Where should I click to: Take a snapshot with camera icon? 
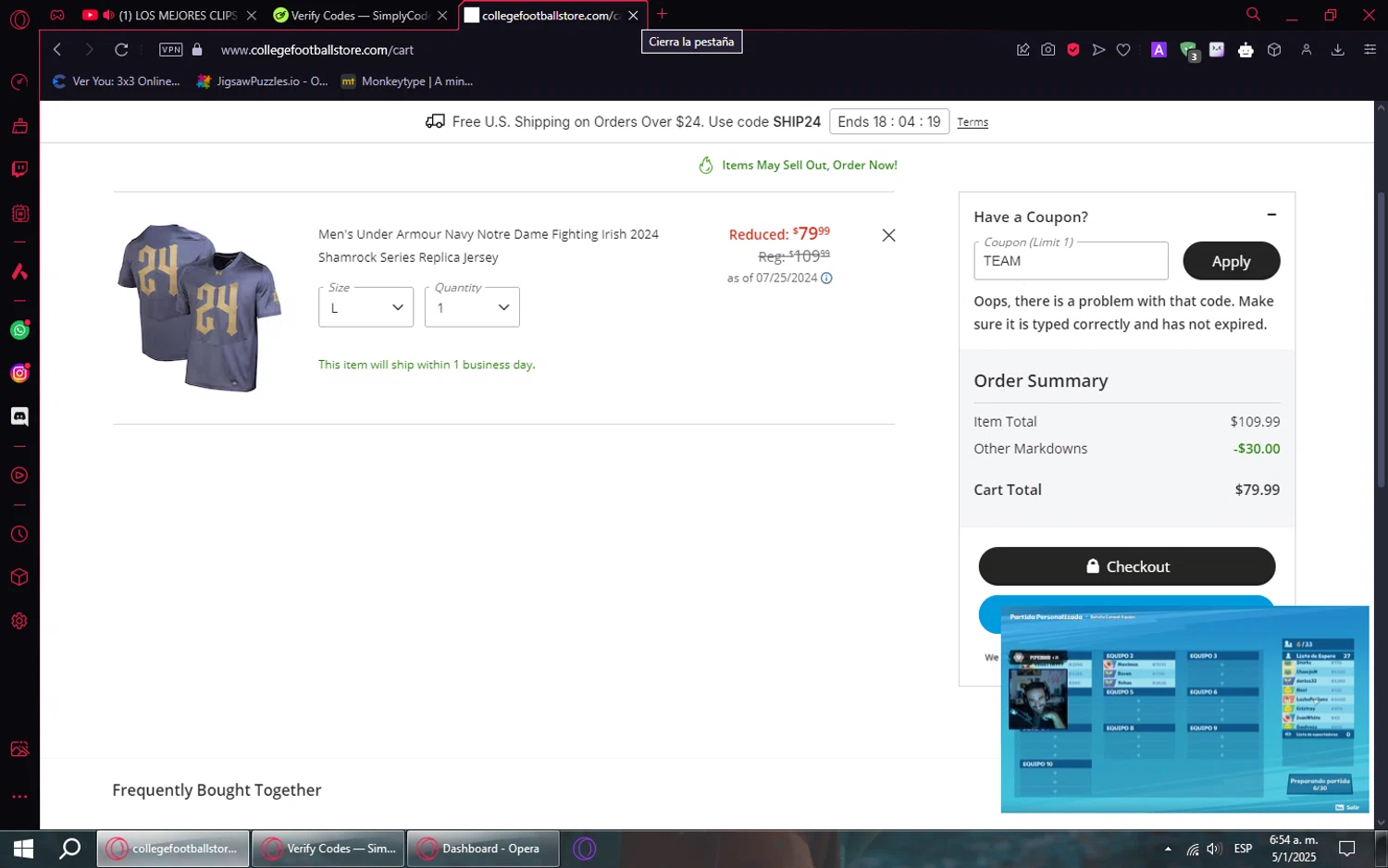[1047, 50]
